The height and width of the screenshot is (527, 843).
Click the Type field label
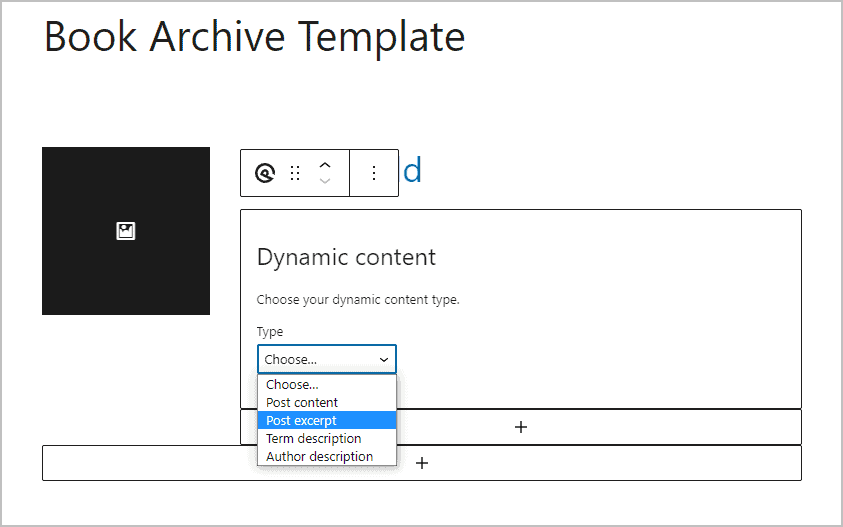(x=270, y=332)
